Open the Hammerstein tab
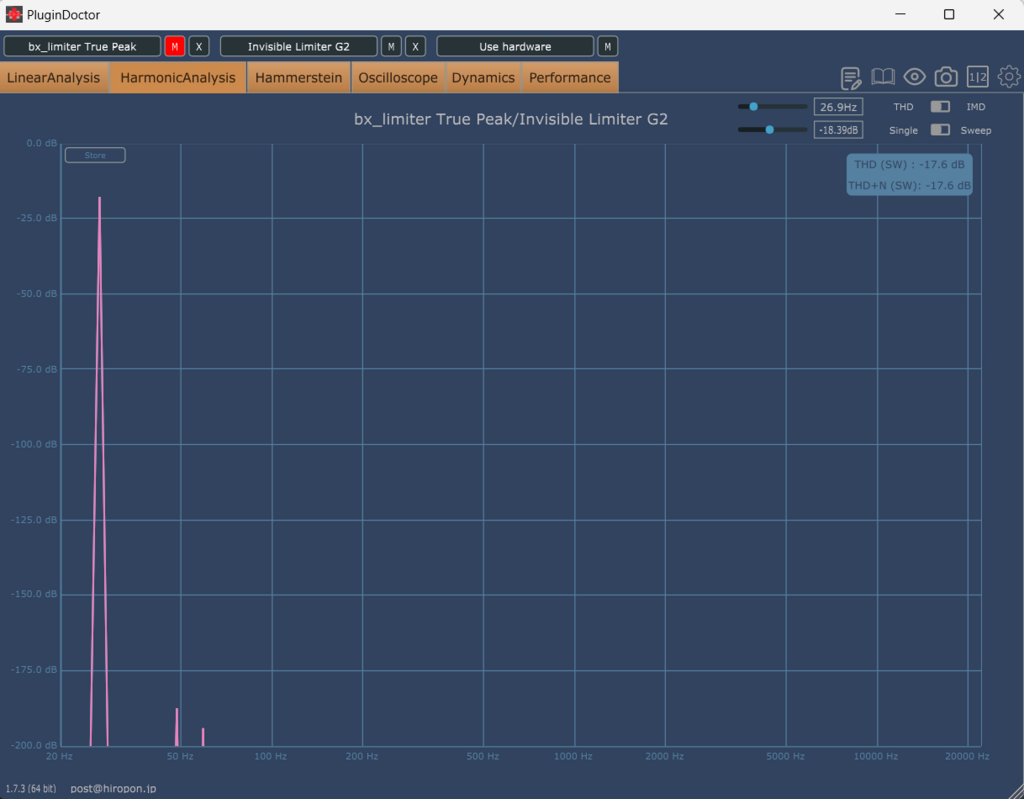1024x799 pixels. coord(298,78)
